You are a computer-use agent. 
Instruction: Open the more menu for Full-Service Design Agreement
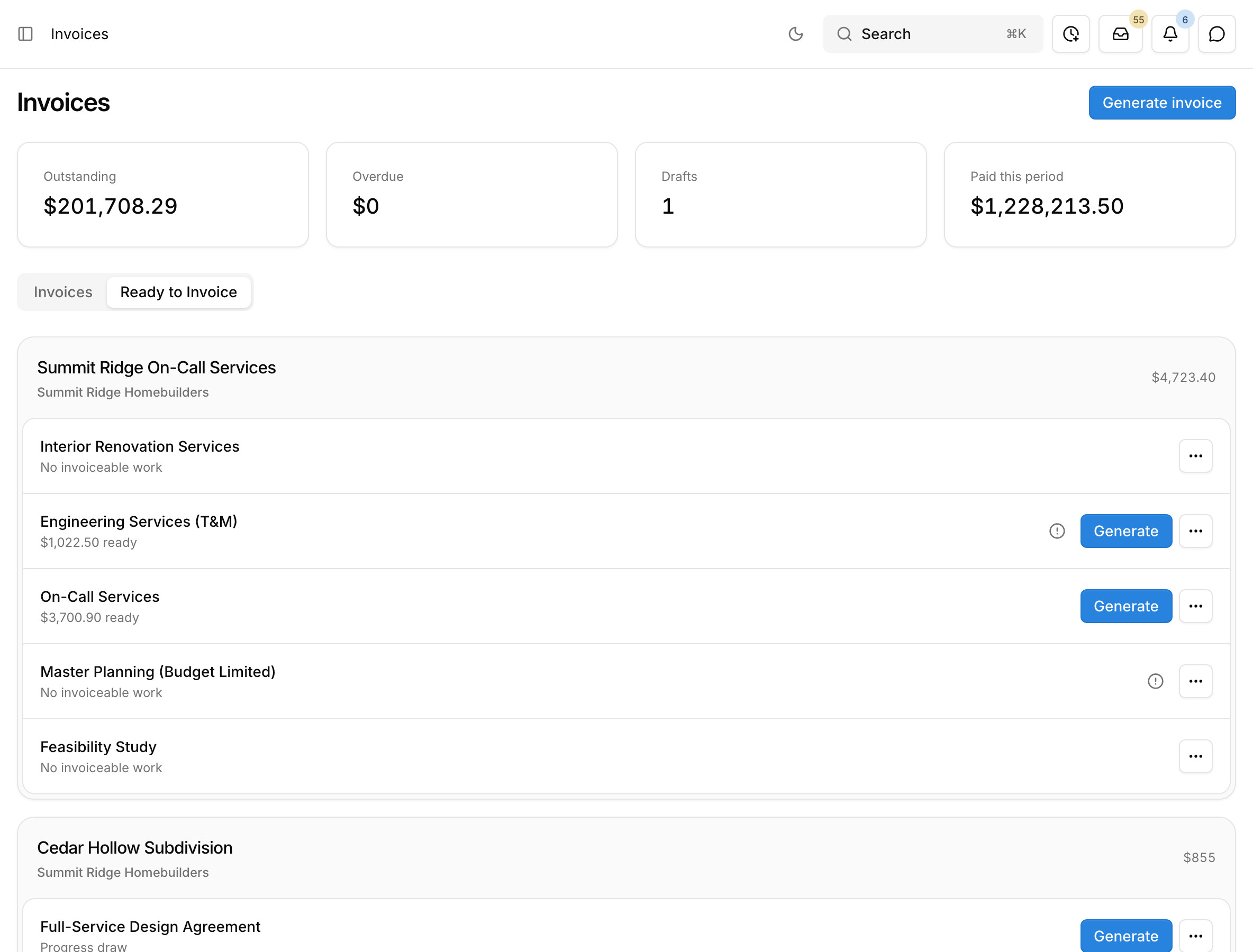(x=1195, y=936)
